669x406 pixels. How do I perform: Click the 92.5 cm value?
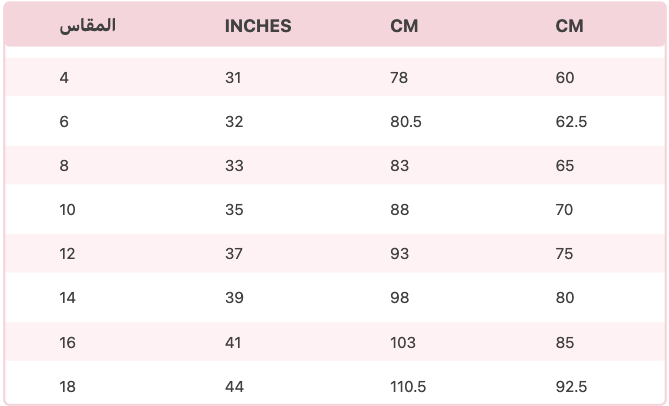click(571, 386)
